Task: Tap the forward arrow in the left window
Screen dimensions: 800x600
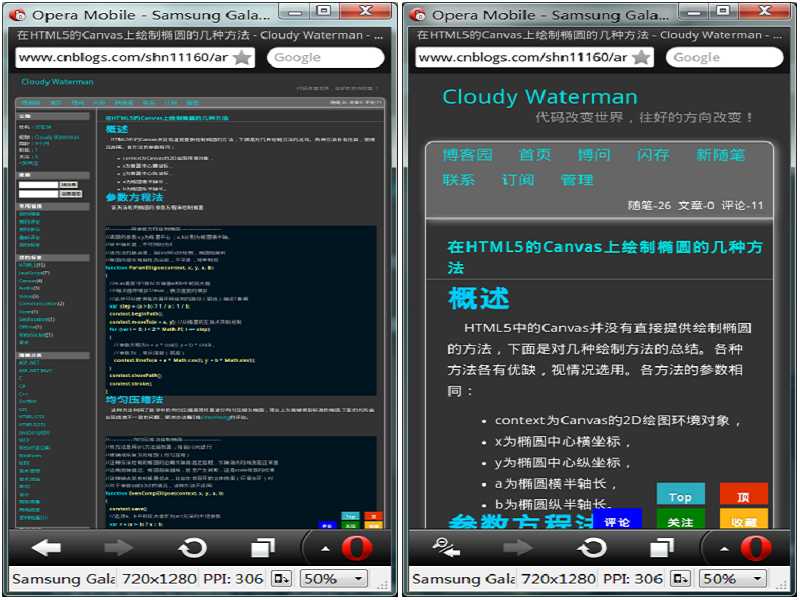Action: [118, 548]
